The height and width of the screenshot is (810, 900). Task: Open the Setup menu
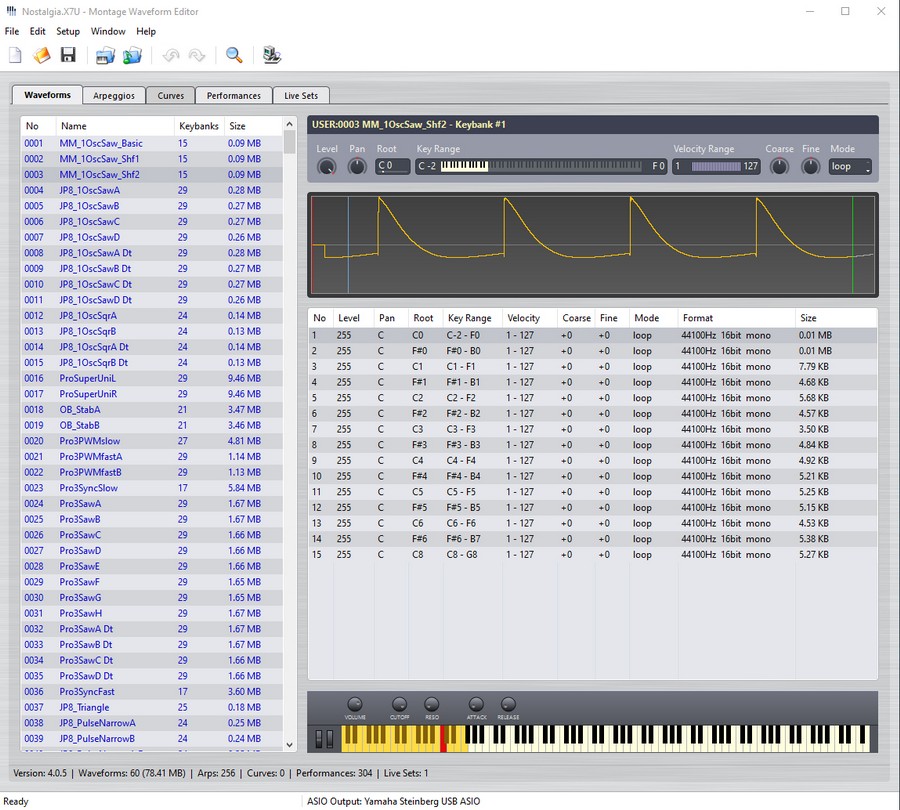point(68,31)
